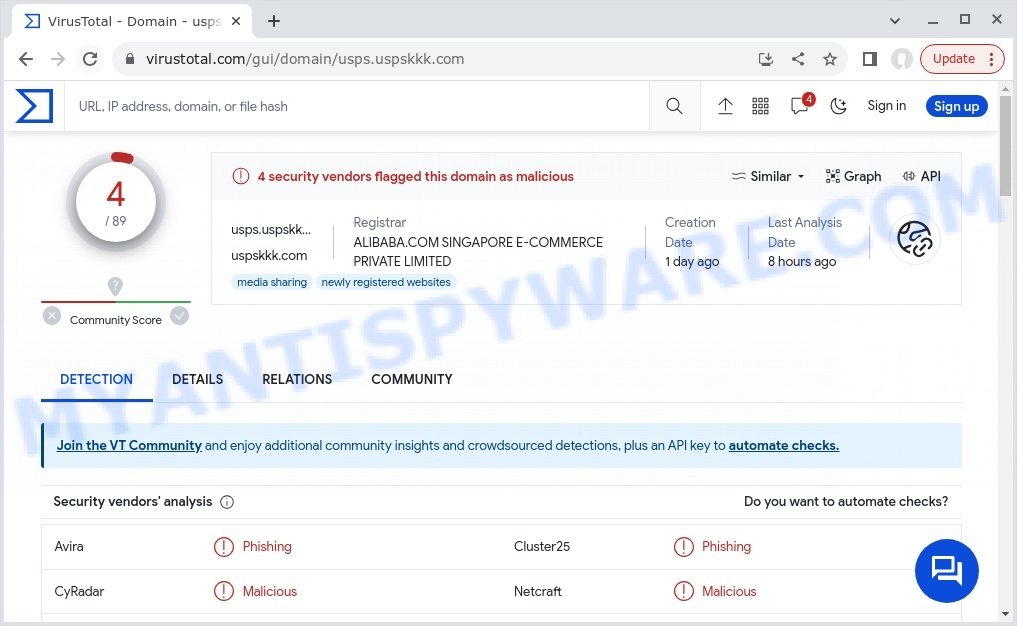Click the site padlock icon
The height and width of the screenshot is (626, 1017).
tap(130, 59)
